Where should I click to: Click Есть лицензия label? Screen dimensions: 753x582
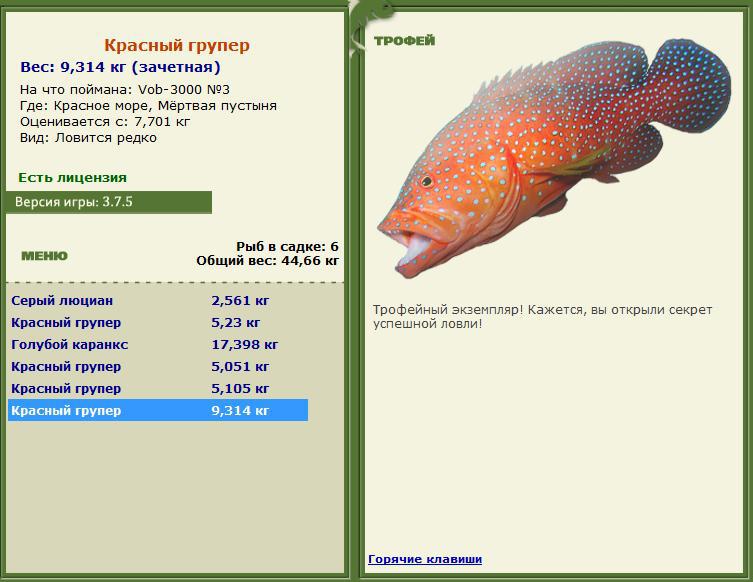73,178
